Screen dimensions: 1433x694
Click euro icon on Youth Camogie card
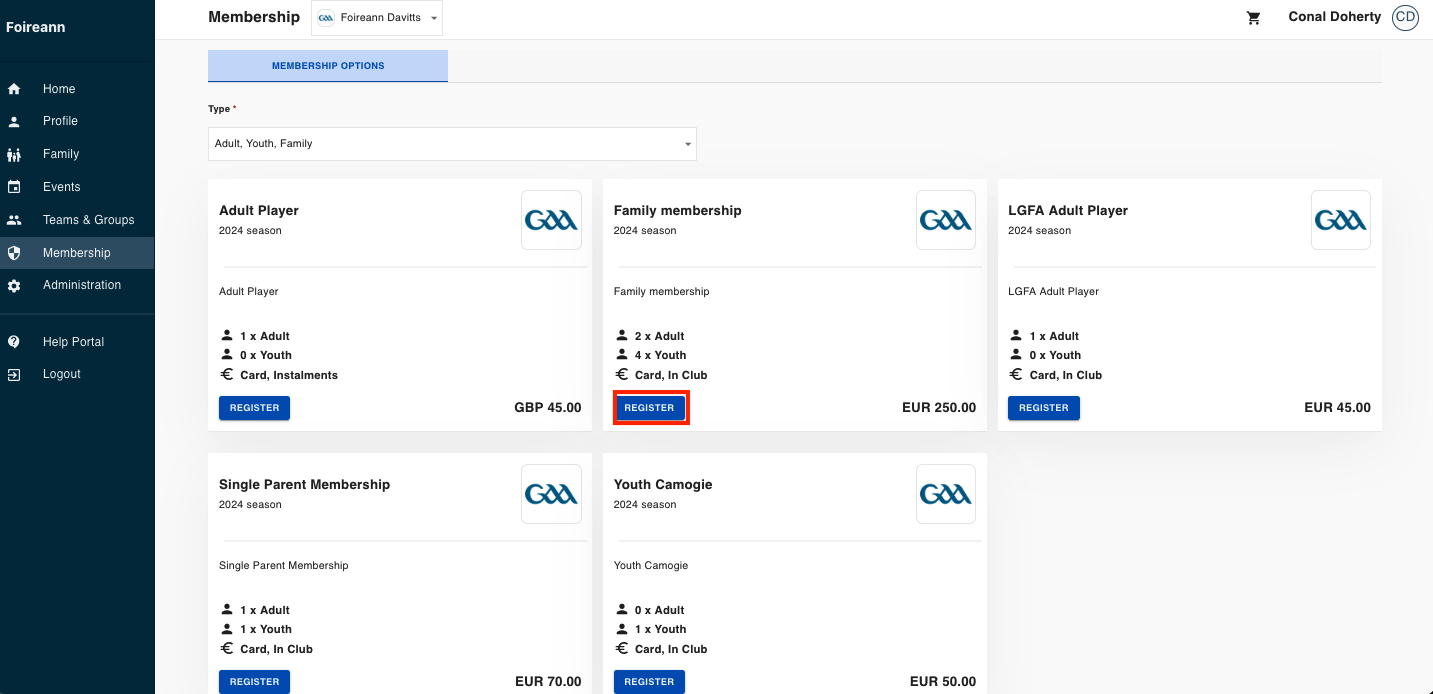pyautogui.click(x=622, y=649)
